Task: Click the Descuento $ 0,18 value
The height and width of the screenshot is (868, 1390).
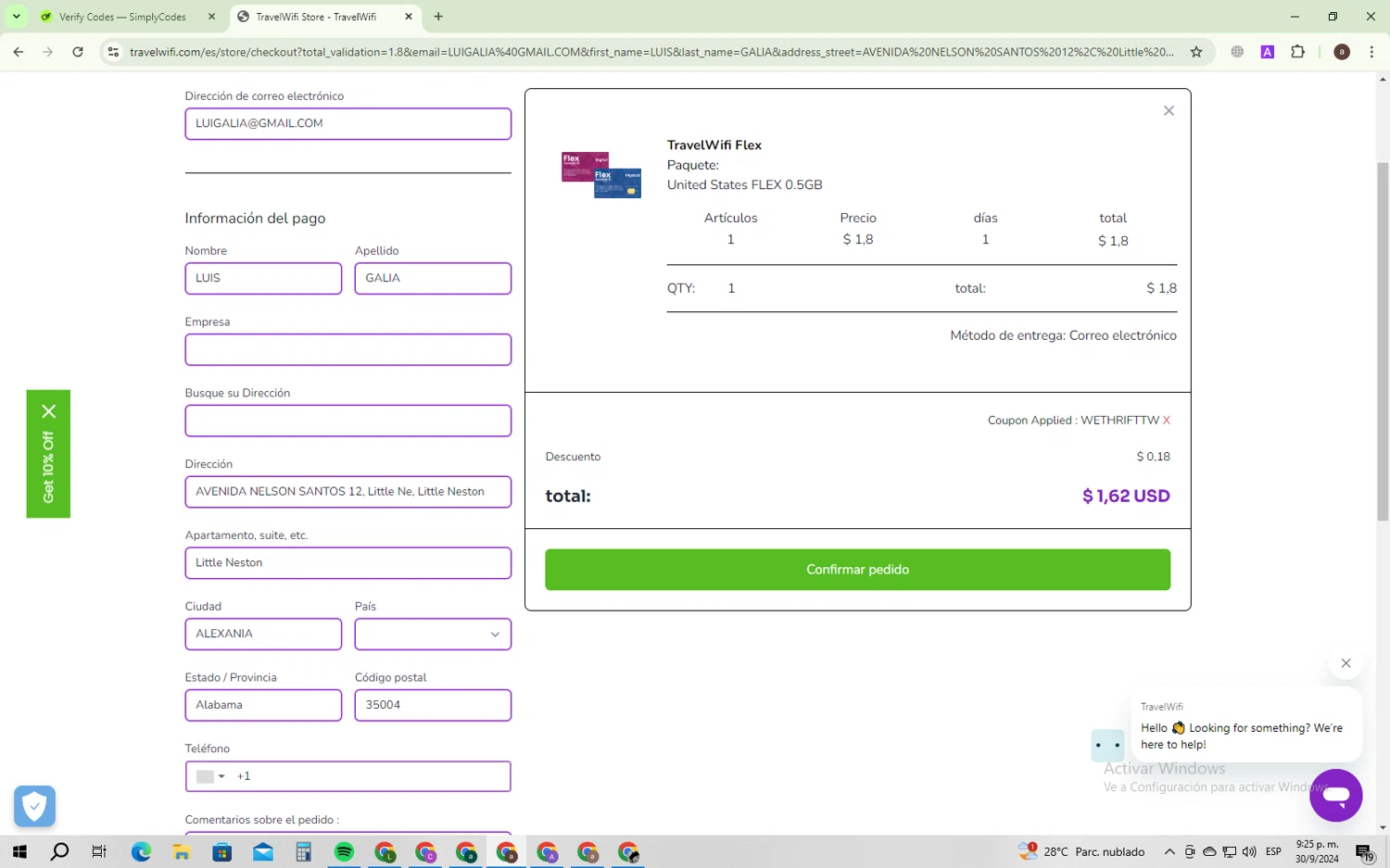Action: click(x=1153, y=457)
